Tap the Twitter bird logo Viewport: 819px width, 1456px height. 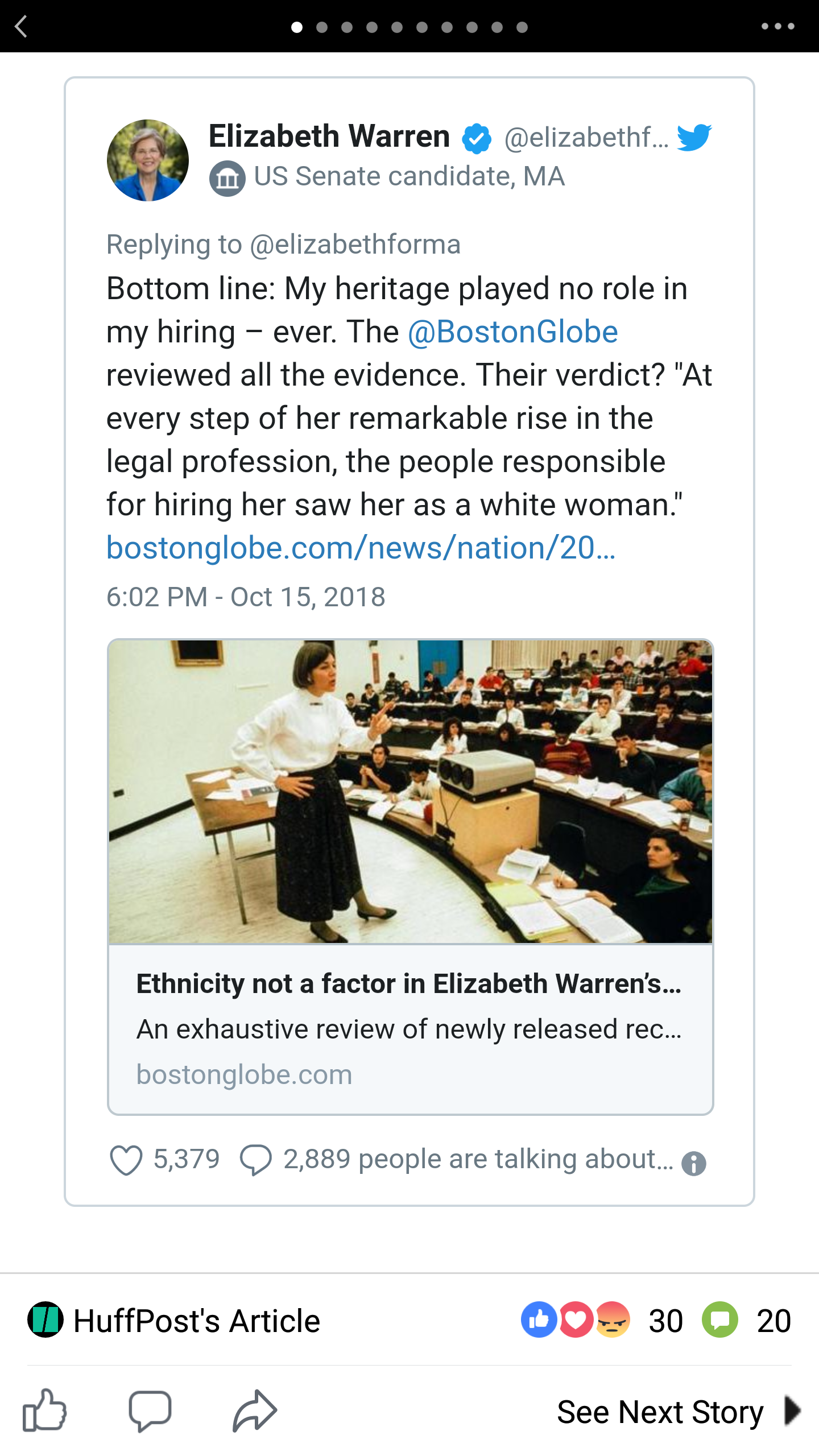(x=694, y=136)
